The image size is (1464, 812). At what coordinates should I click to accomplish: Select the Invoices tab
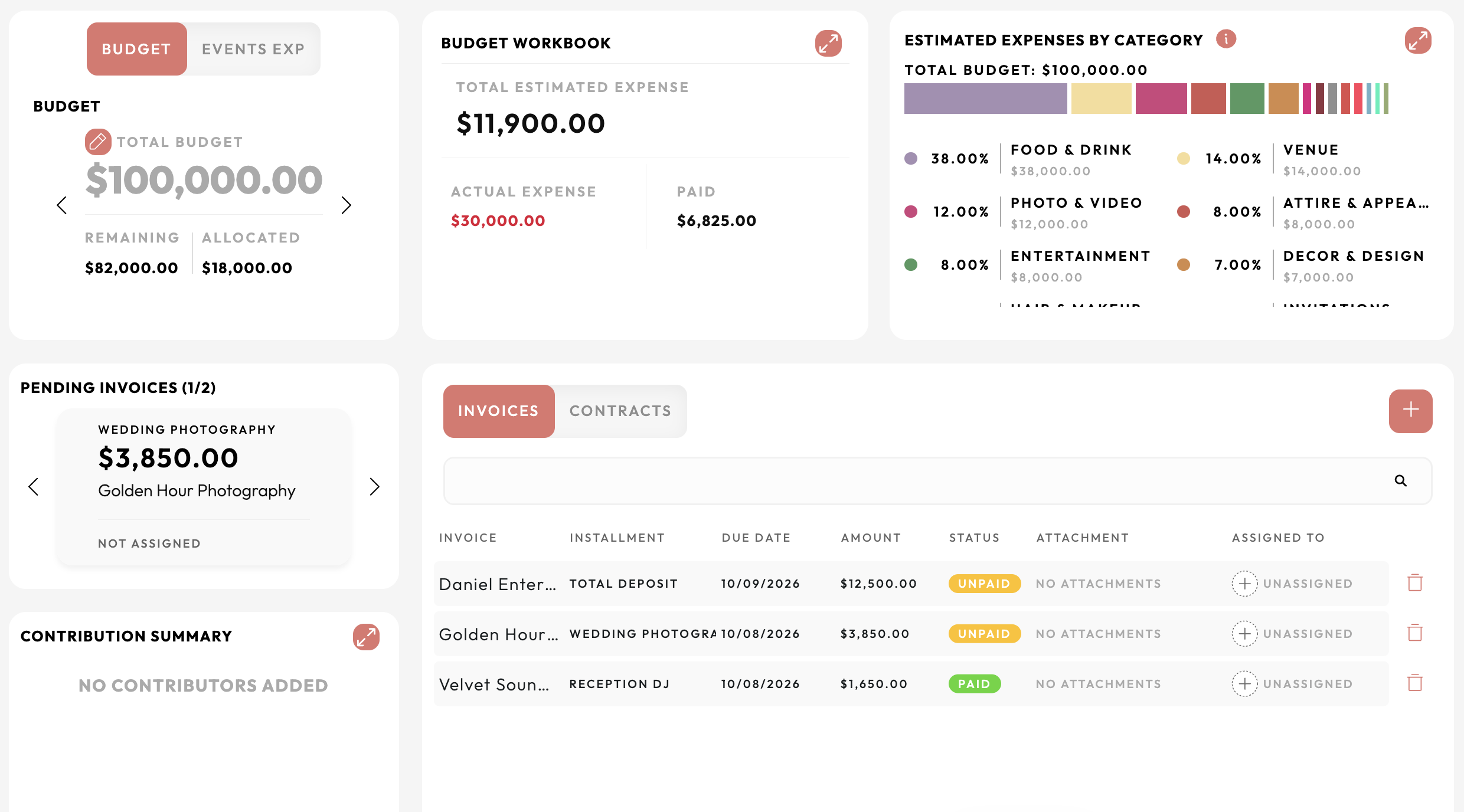pos(499,411)
